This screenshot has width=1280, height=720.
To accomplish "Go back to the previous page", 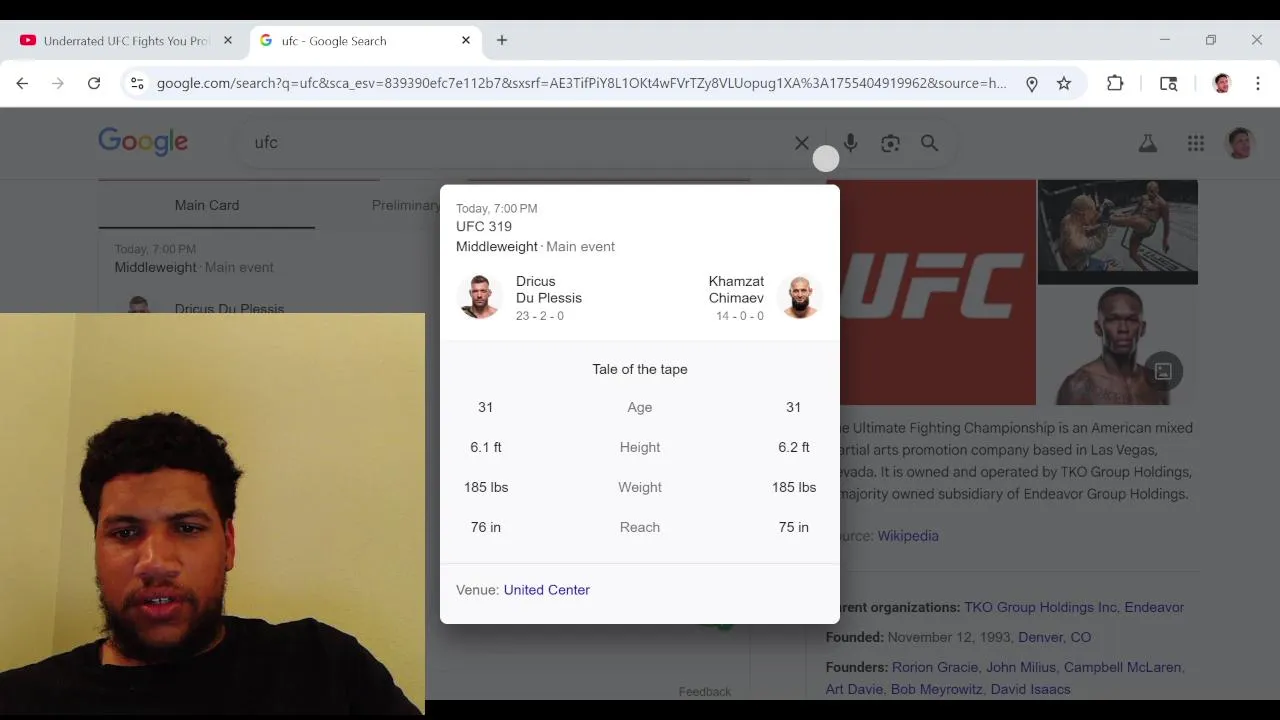I will (x=22, y=84).
